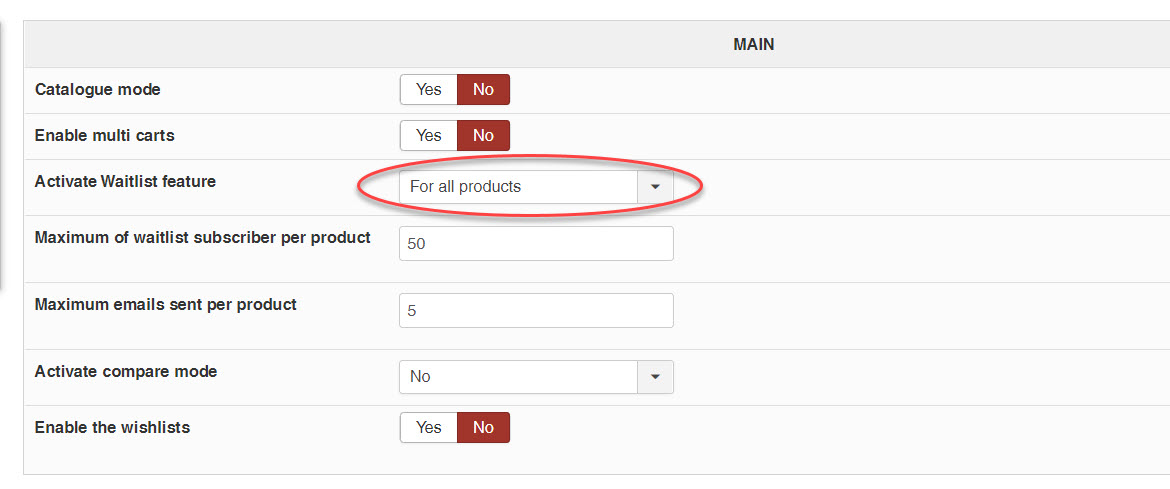The width and height of the screenshot is (1170, 489).
Task: Click the 'Activate compare mode' label
Action: [125, 372]
